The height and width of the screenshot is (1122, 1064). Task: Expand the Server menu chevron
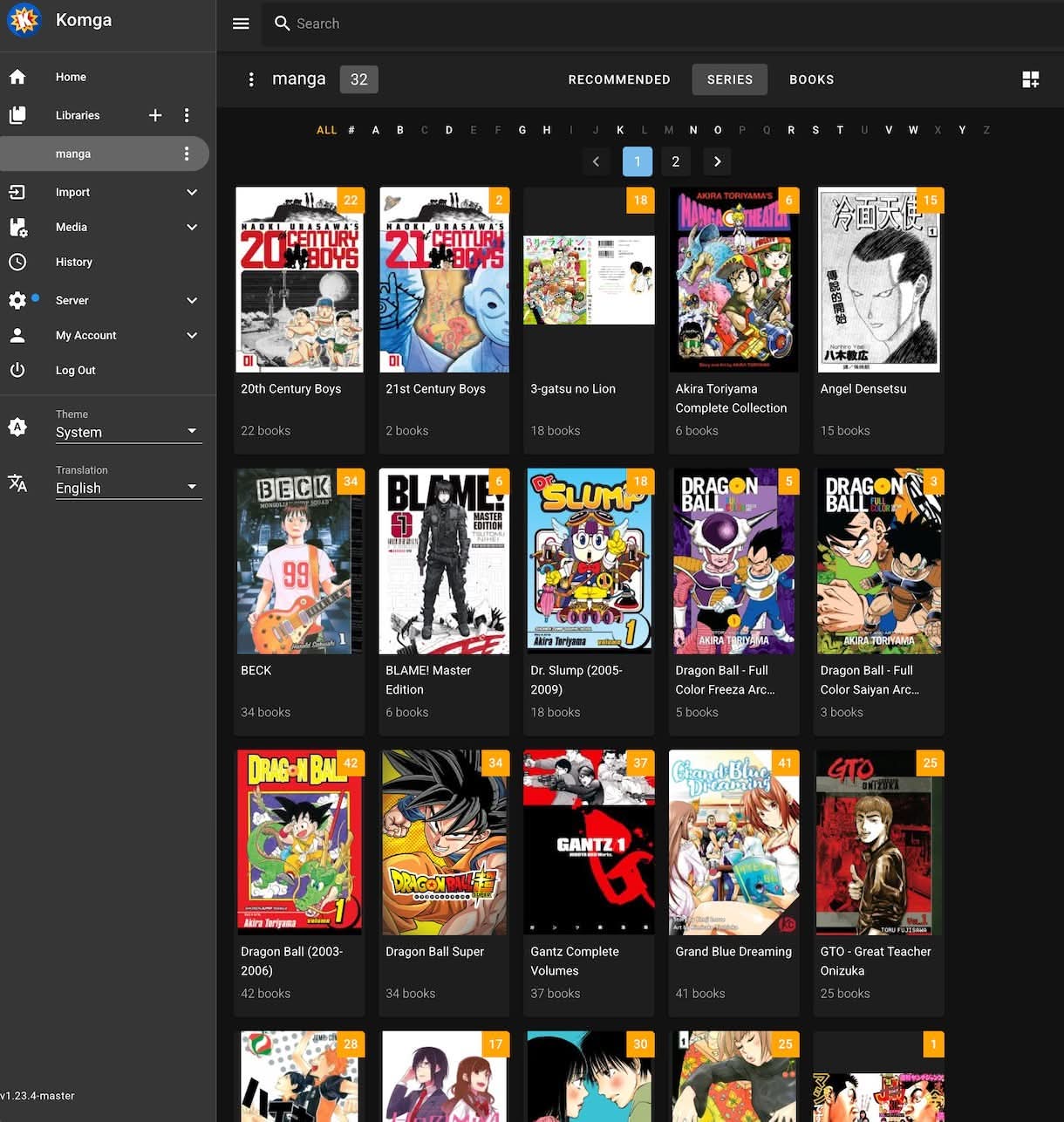[192, 300]
